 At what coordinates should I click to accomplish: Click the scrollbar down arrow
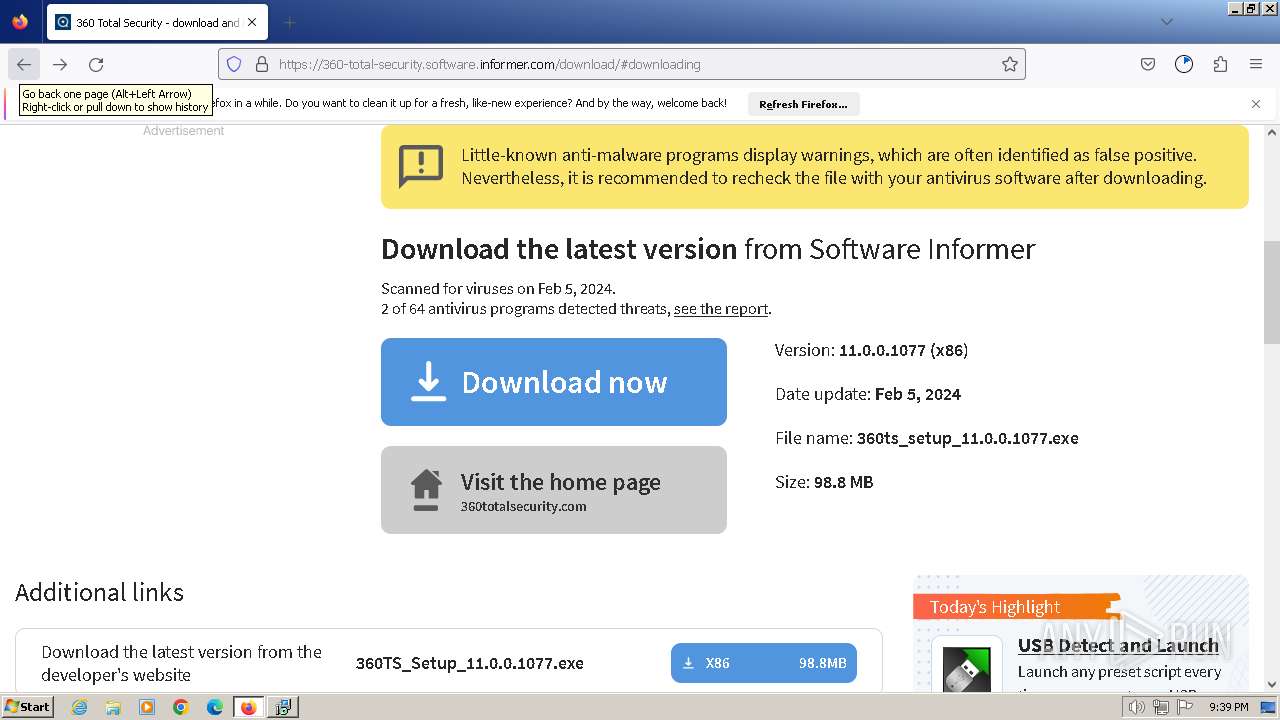point(1272,685)
